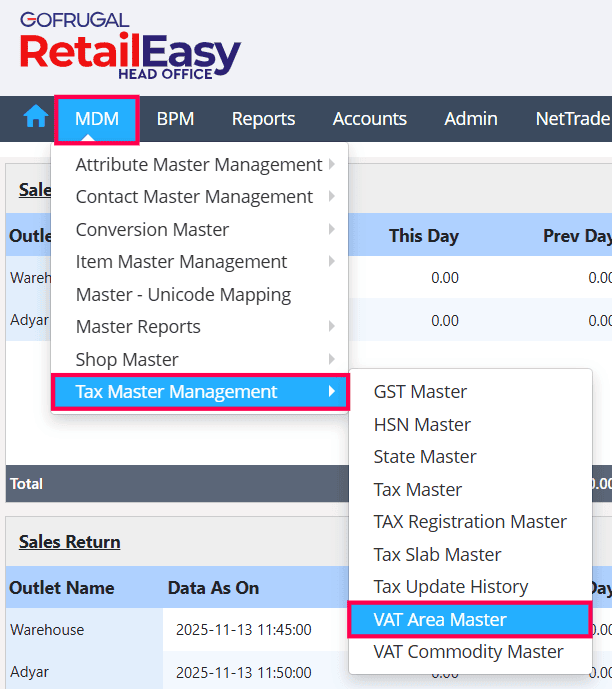Click the GoFrugal RetailEasy logo

point(130,46)
